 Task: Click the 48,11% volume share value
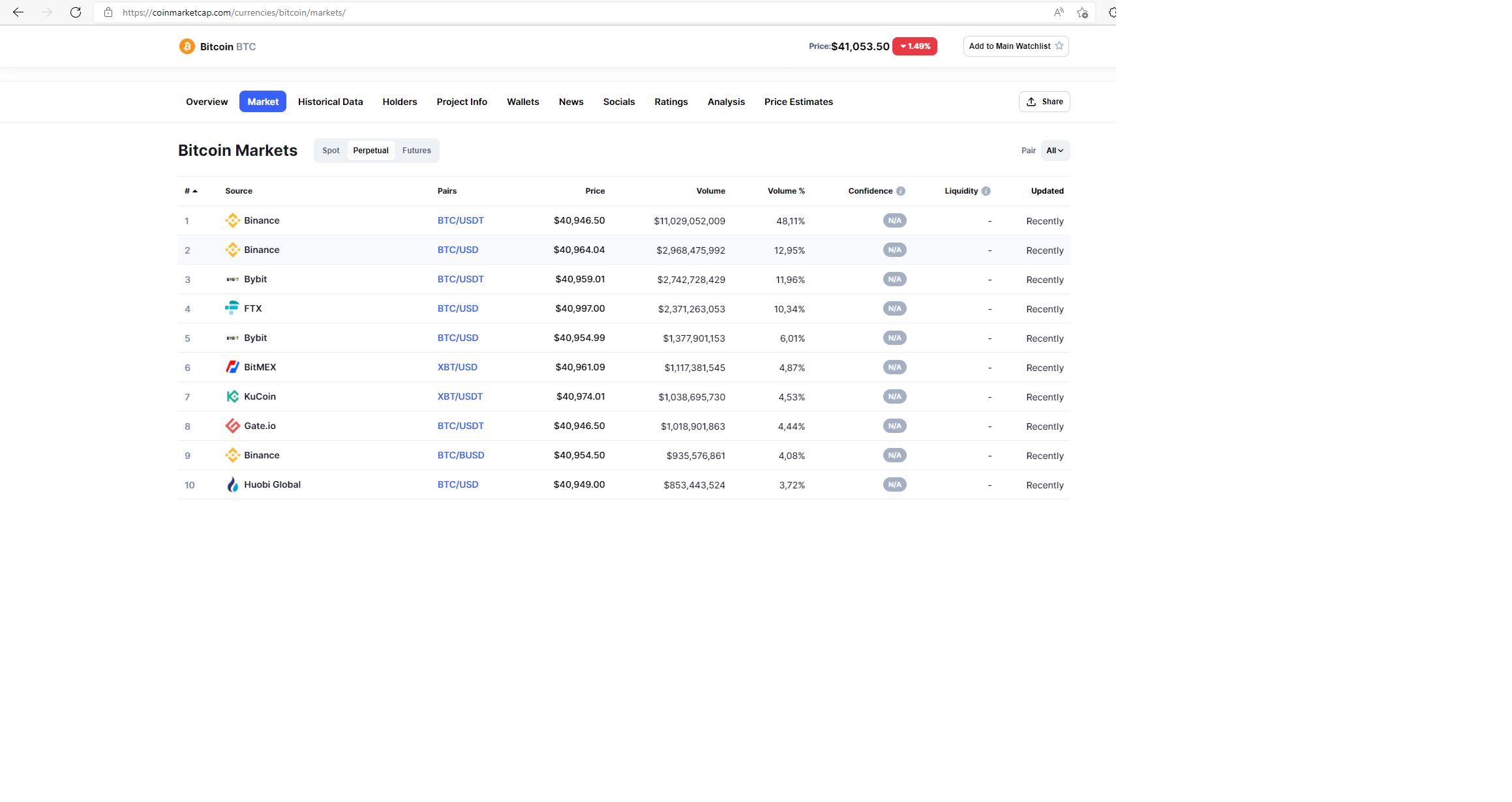click(791, 221)
